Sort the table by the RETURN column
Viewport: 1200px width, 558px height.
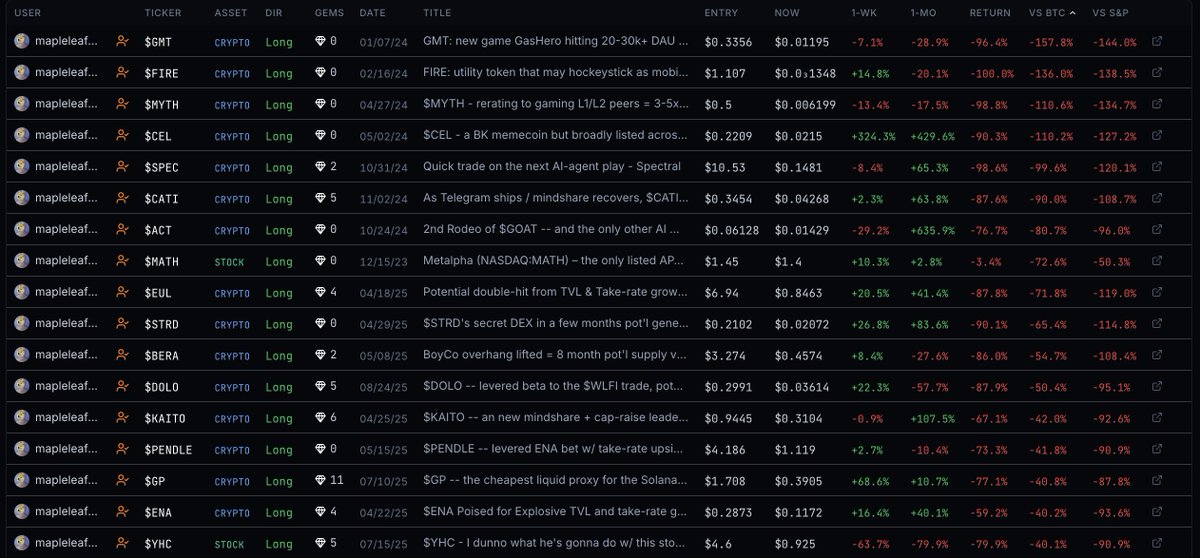point(989,13)
